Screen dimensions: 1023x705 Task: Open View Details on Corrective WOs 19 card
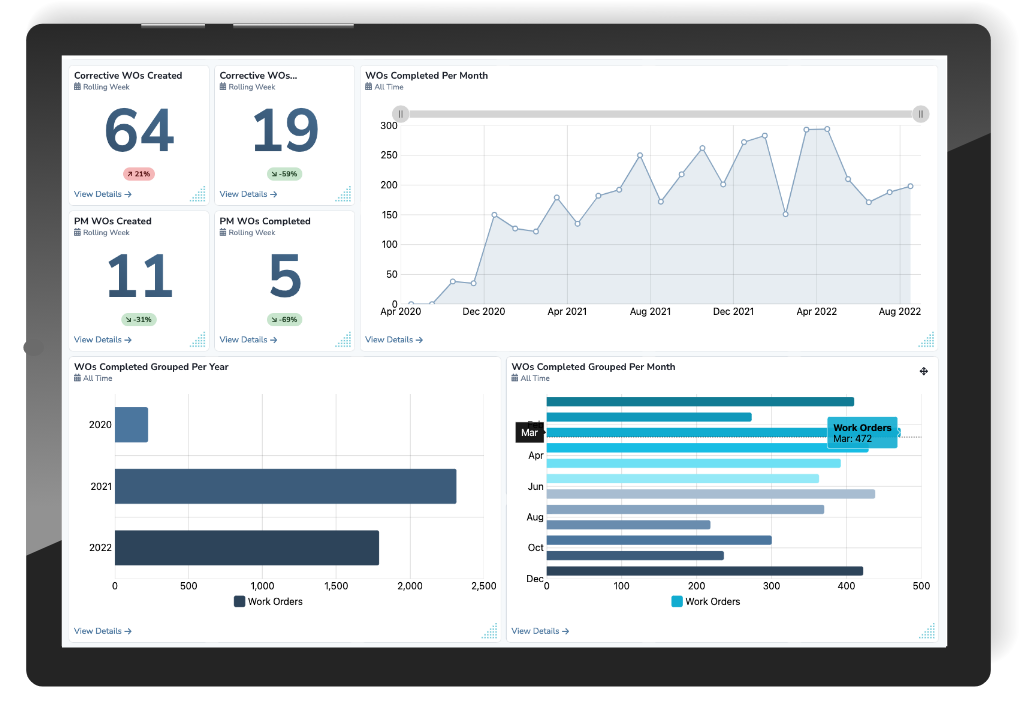(x=248, y=194)
